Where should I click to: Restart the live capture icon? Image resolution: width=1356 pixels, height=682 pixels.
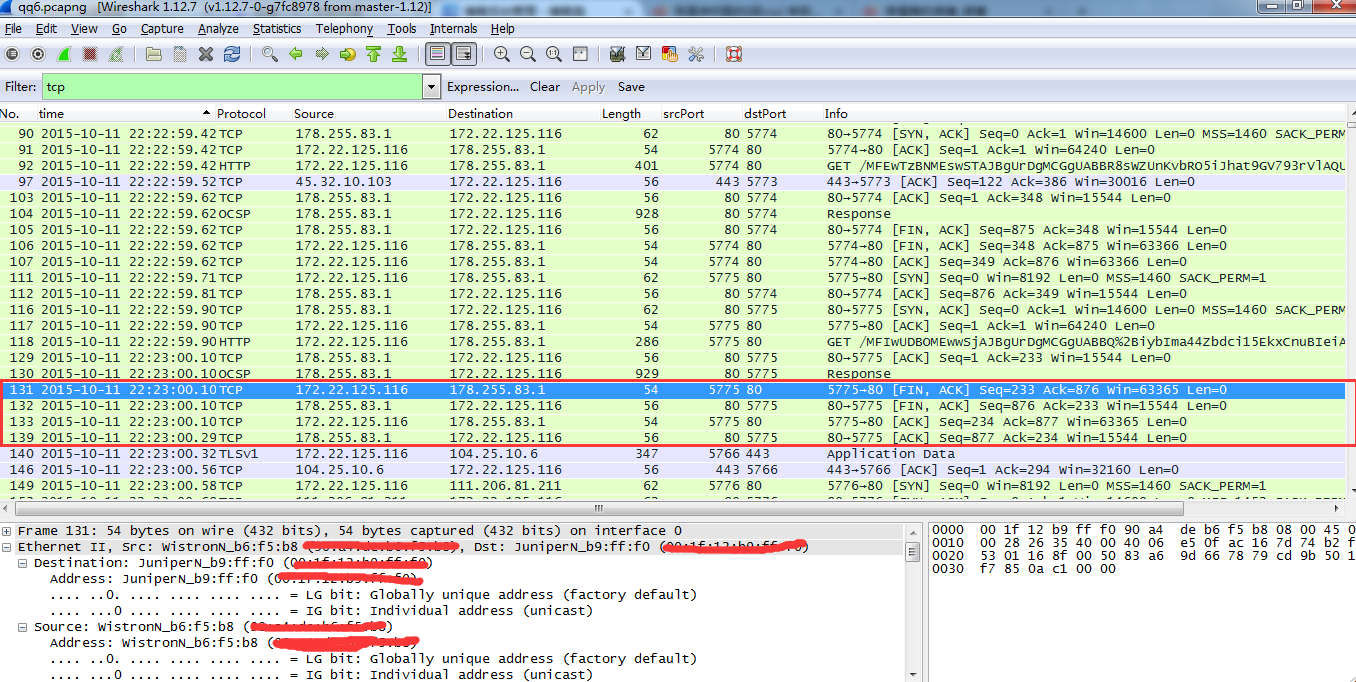[x=116, y=54]
